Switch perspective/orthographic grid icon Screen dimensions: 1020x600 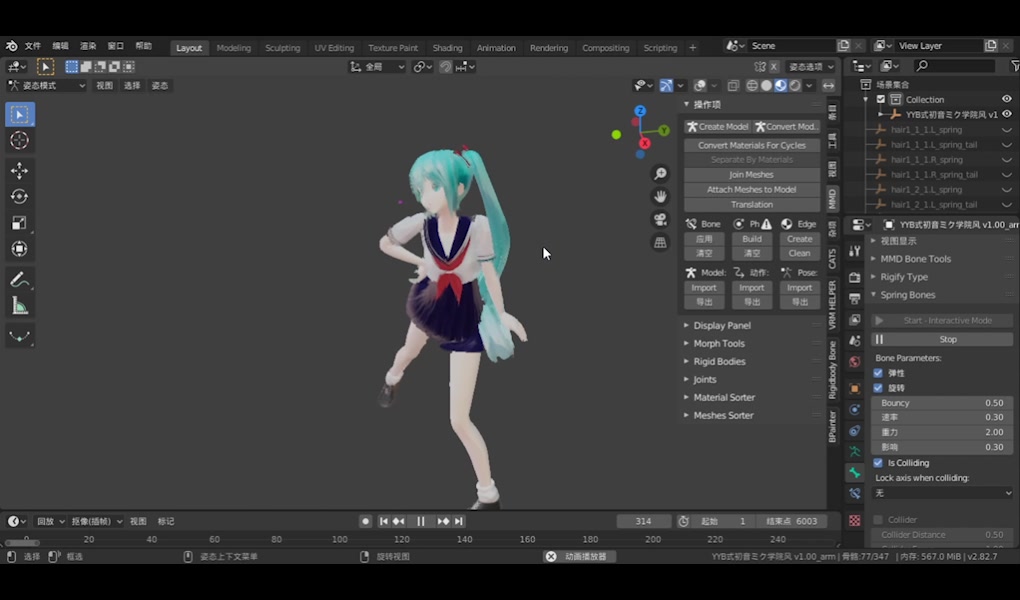pyautogui.click(x=660, y=243)
